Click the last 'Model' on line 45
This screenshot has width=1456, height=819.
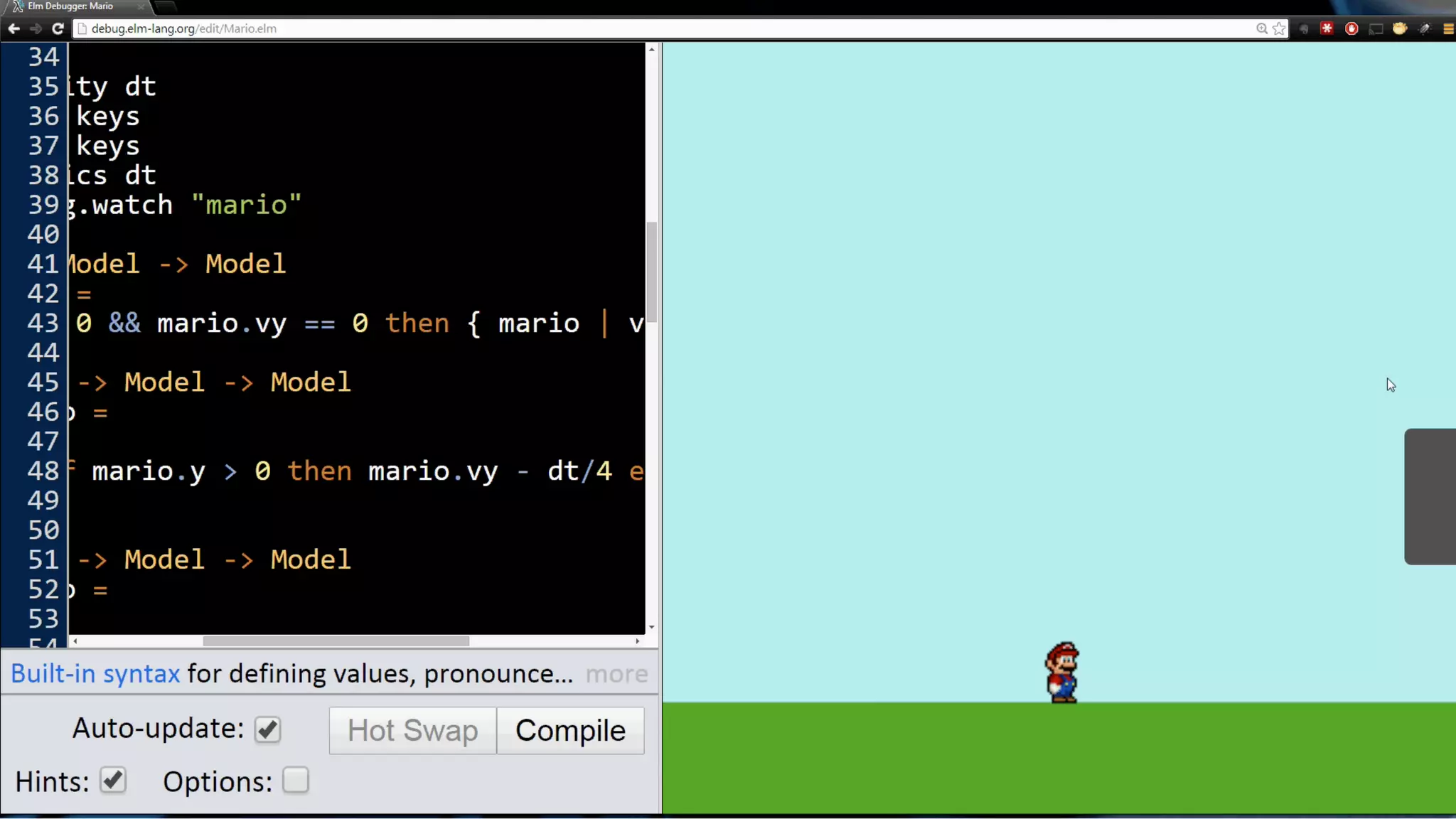tap(311, 382)
